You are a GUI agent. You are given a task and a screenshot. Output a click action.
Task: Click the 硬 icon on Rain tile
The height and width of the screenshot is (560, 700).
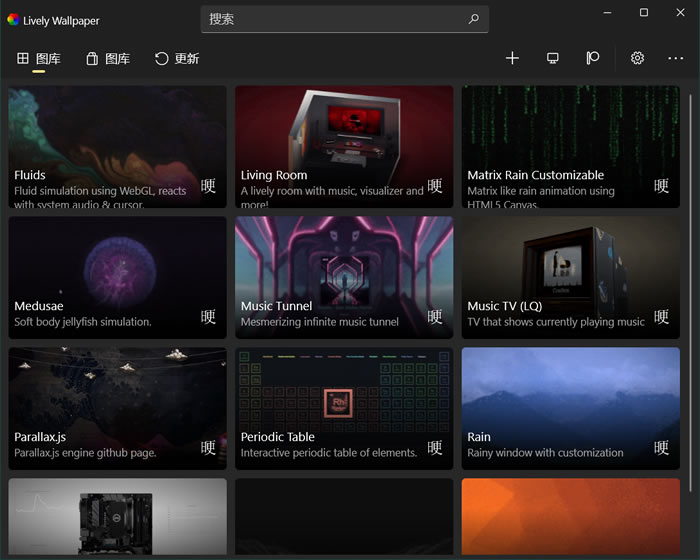[x=661, y=448]
